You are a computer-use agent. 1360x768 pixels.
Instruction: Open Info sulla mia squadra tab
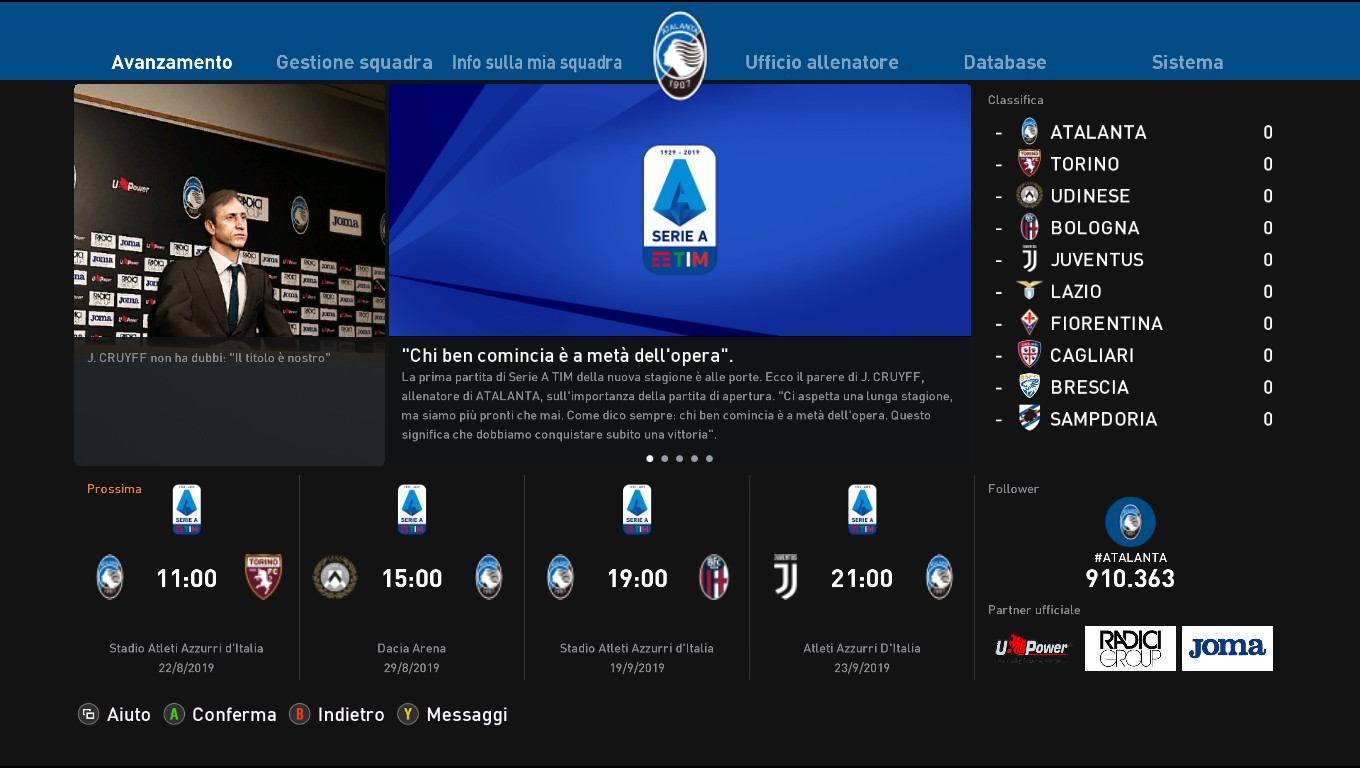pos(537,62)
